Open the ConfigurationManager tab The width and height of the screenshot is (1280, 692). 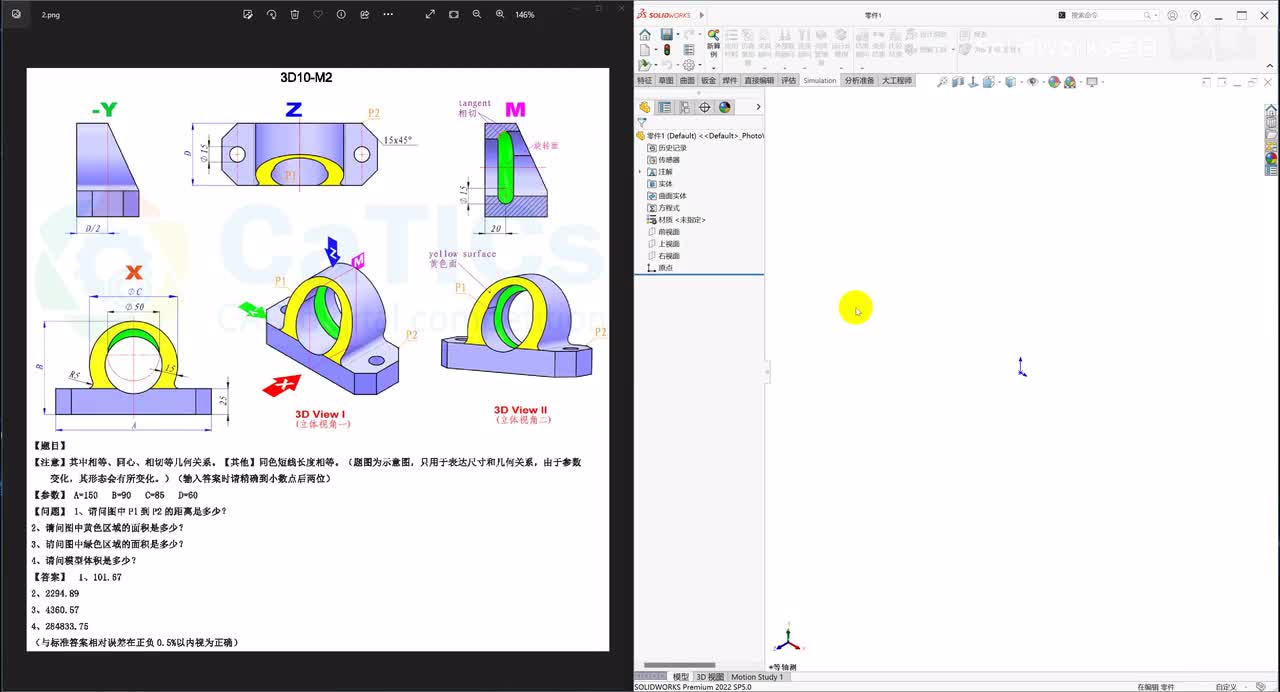(685, 107)
